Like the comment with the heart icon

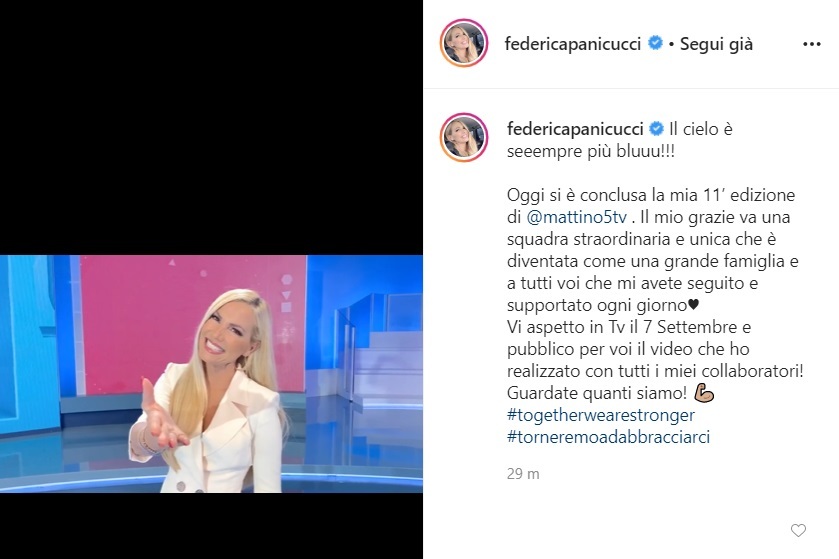point(798,530)
